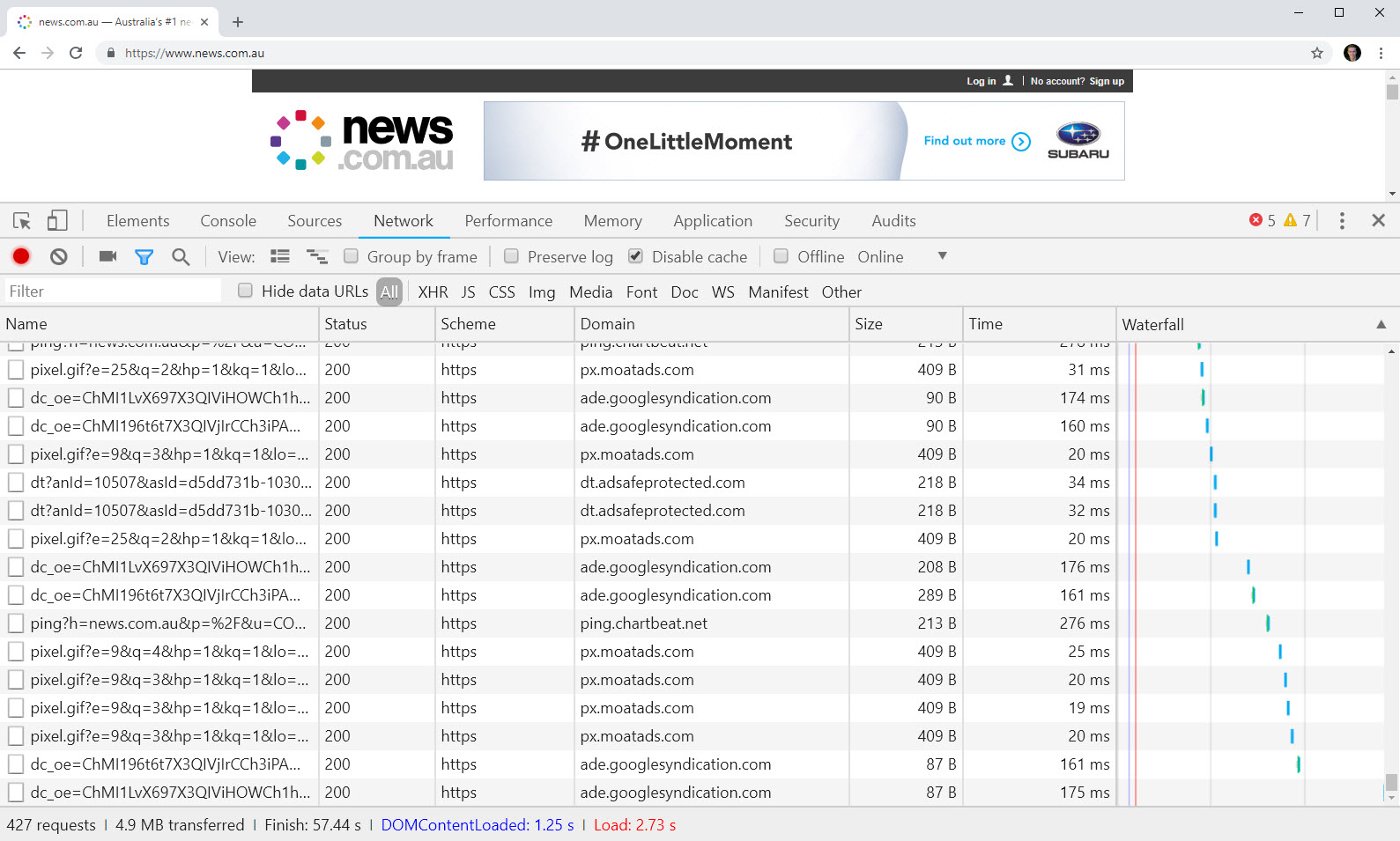Screen dimensions: 1400x841
Task: Open a new browser tab
Action: pyautogui.click(x=238, y=22)
